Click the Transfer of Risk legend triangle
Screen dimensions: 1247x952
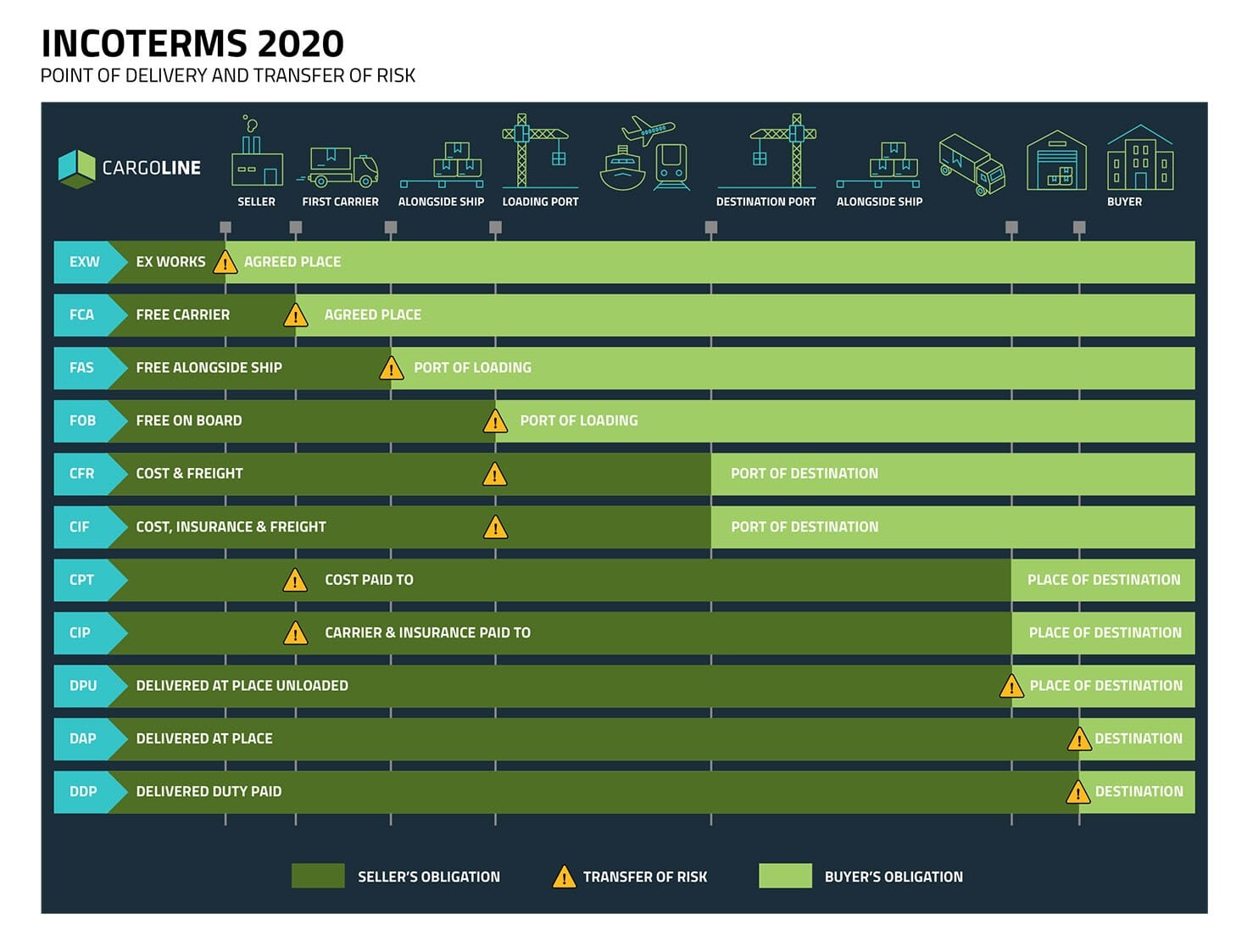click(x=564, y=877)
